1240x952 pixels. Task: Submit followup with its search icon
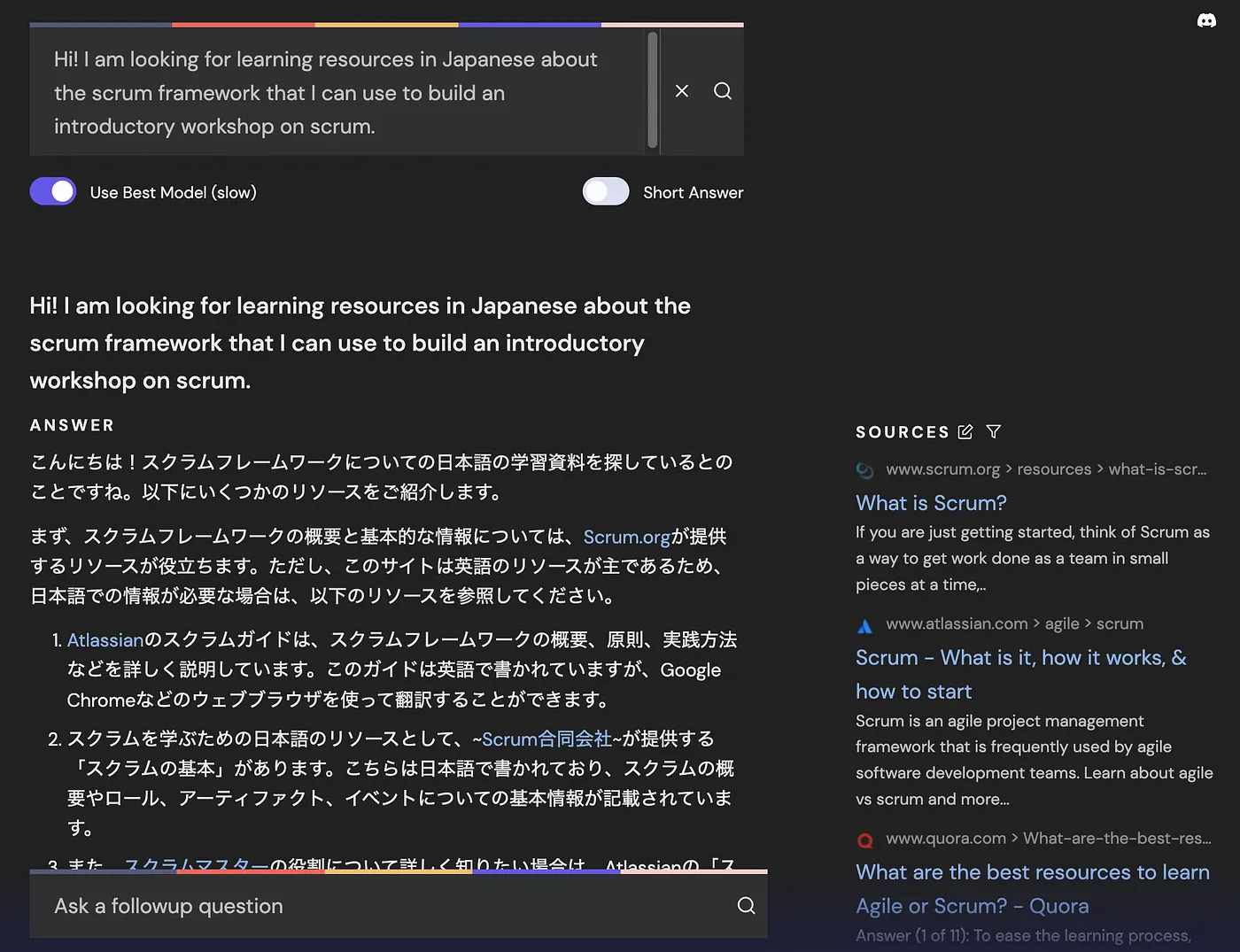(747, 906)
